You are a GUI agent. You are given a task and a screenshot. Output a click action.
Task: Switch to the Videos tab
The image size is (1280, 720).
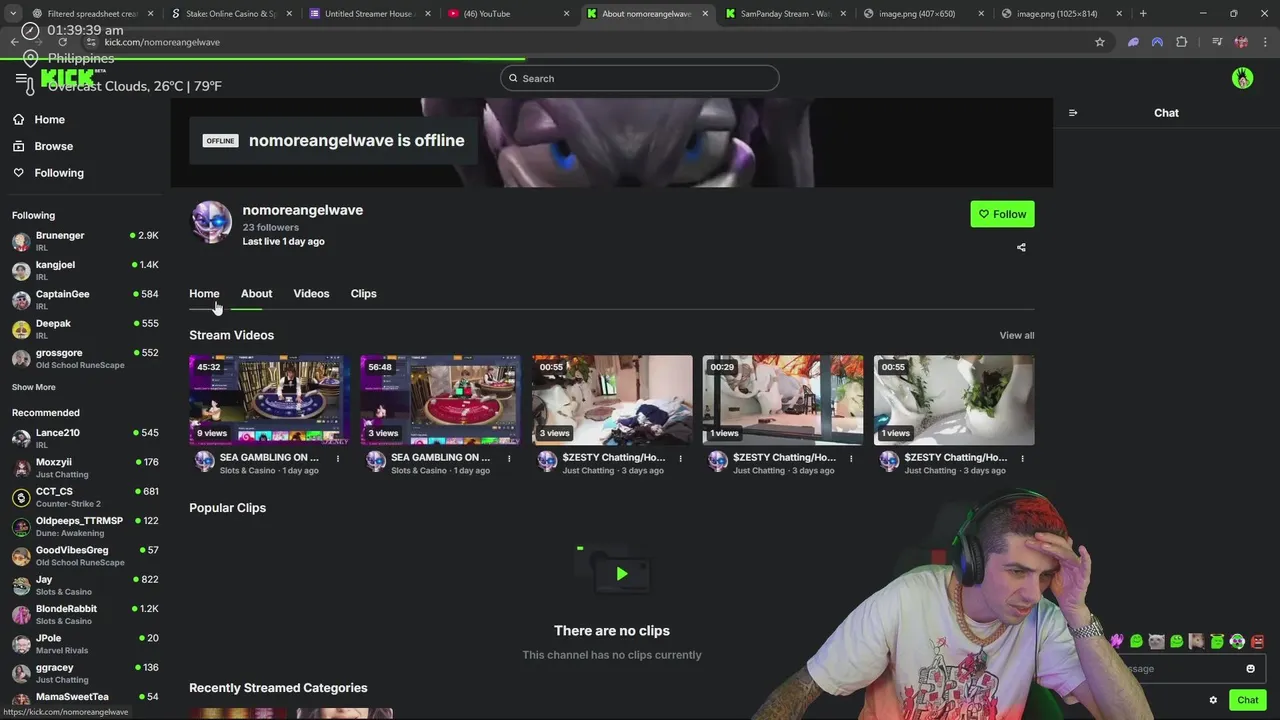click(311, 294)
